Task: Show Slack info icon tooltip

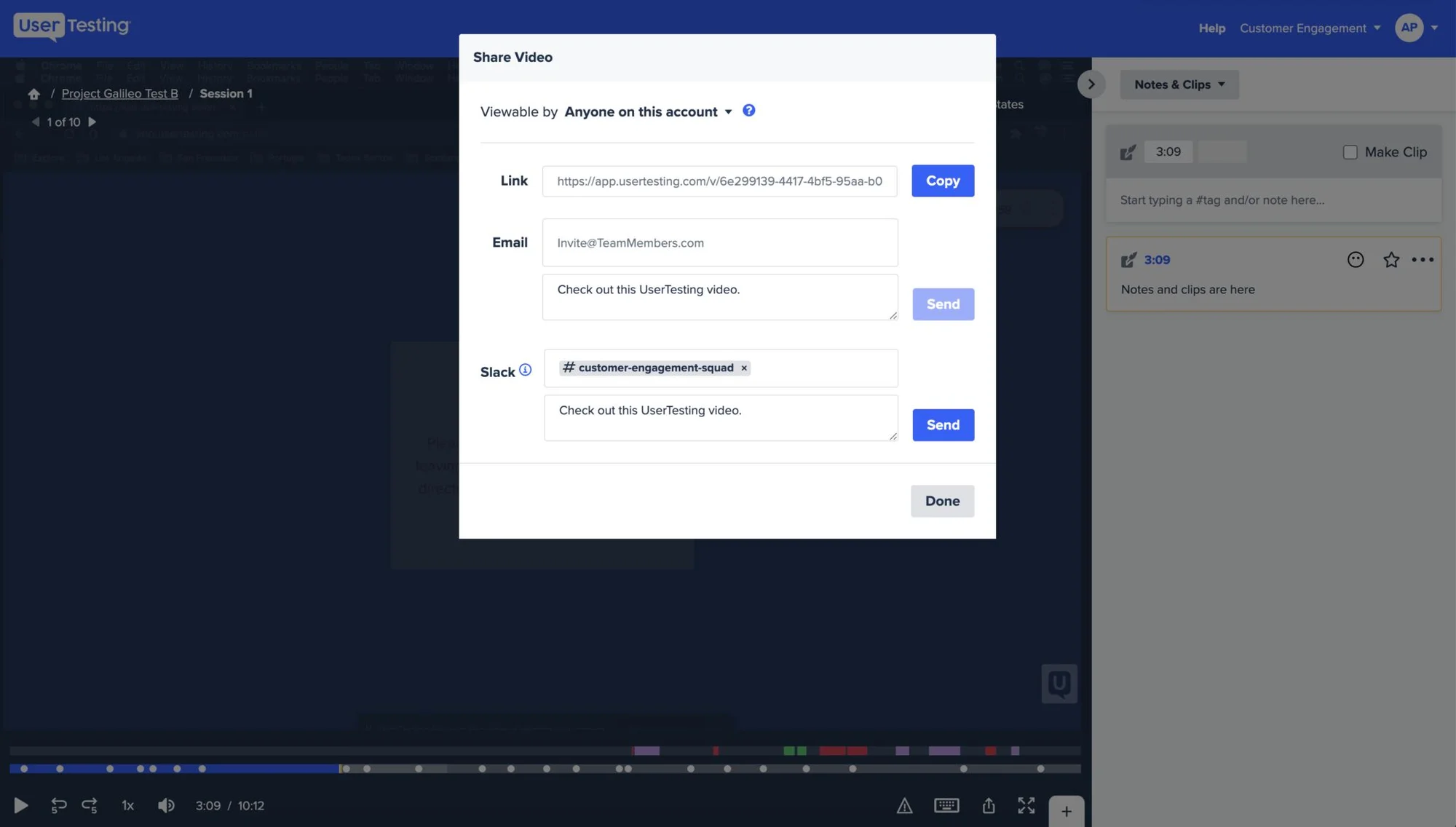Action: [525, 370]
